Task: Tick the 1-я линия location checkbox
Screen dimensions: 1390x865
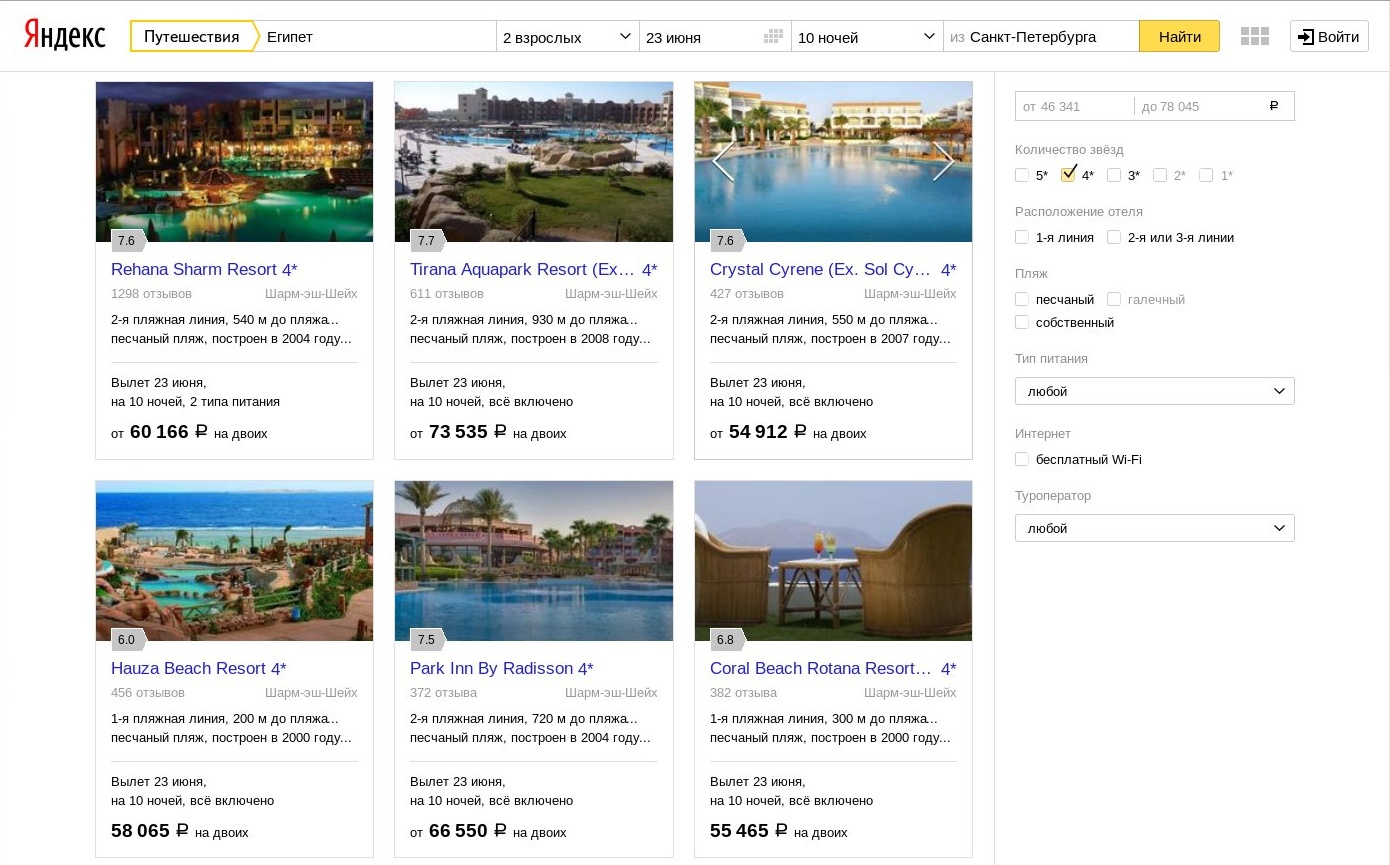Action: [1021, 237]
